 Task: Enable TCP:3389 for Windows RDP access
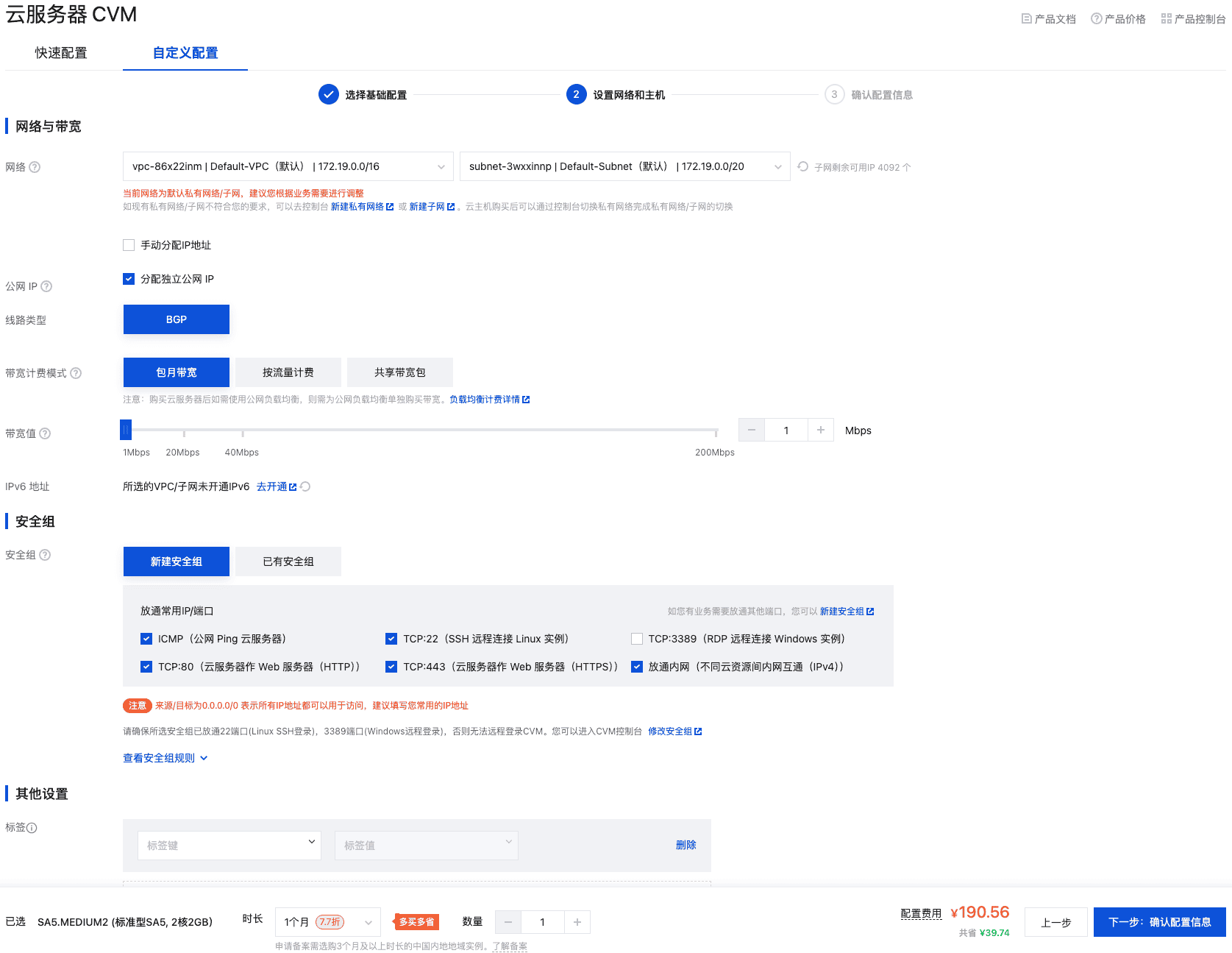tap(636, 639)
